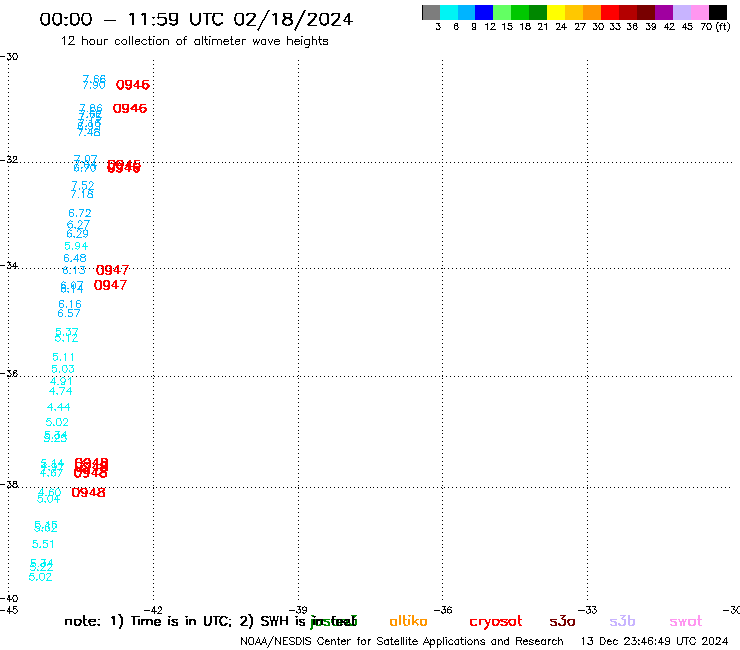Click wave height value 4.91
The width and height of the screenshot is (740, 650).
pos(61,381)
